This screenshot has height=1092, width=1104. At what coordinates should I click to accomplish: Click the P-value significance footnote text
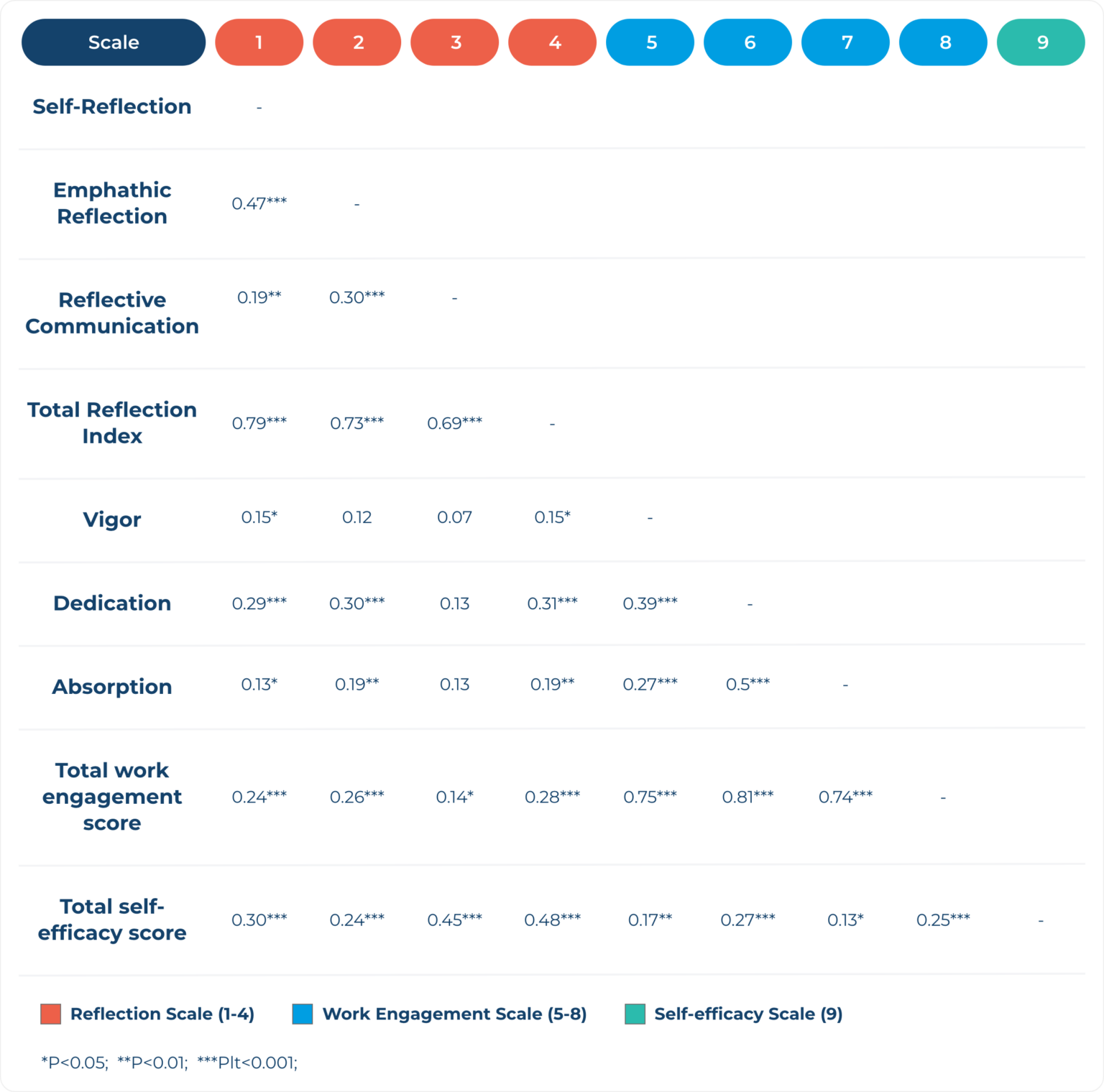pyautogui.click(x=169, y=1063)
